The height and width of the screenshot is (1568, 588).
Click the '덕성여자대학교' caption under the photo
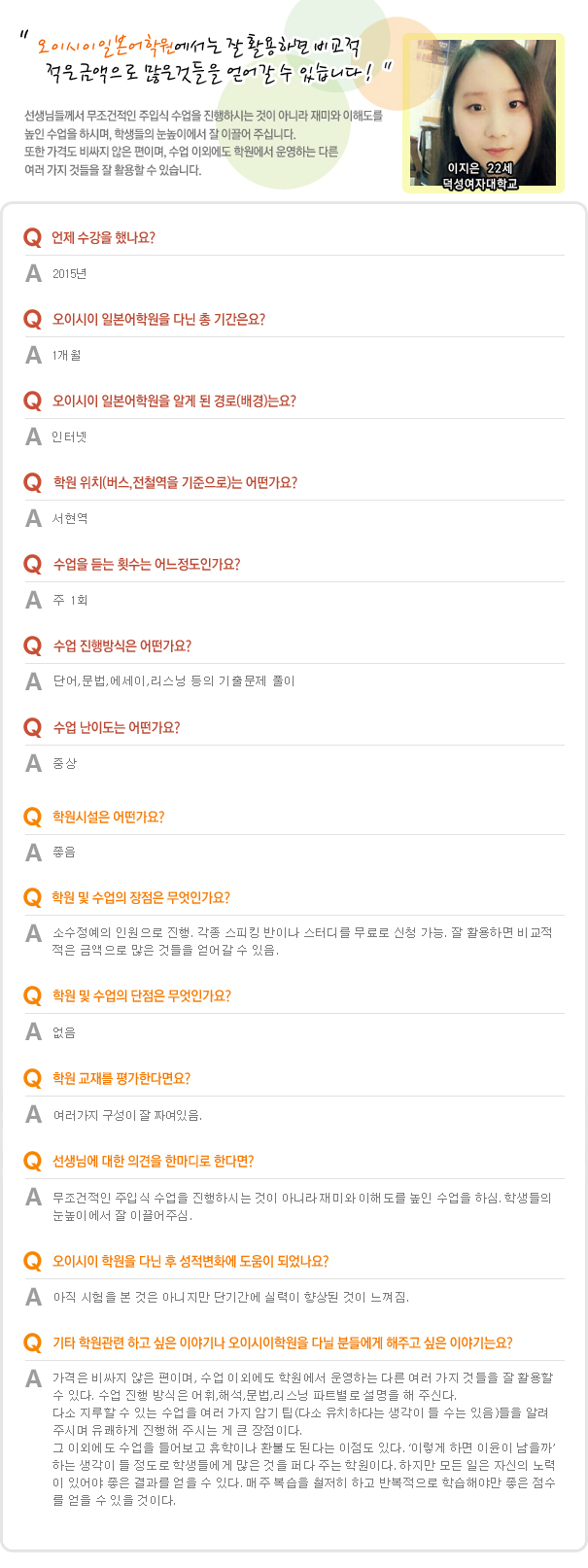pyautogui.click(x=482, y=182)
